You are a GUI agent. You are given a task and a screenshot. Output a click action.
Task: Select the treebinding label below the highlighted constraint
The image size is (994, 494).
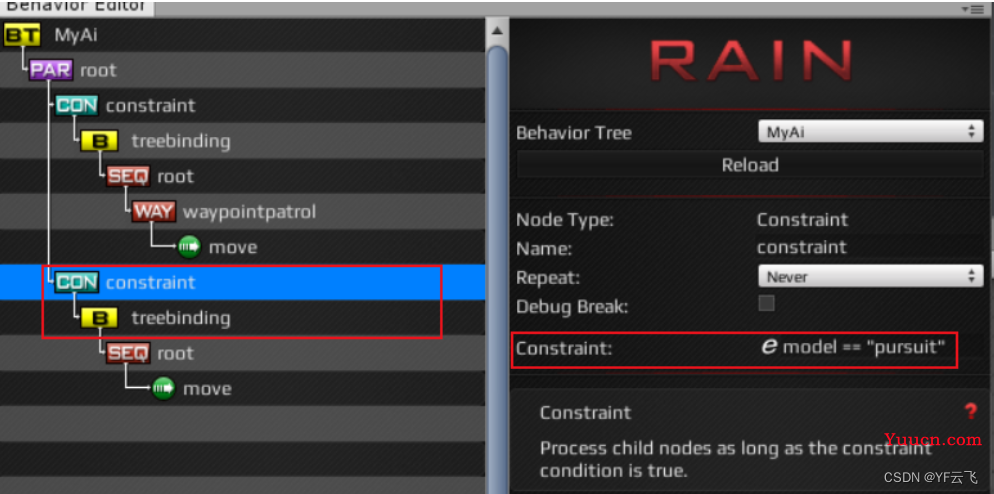click(x=181, y=318)
